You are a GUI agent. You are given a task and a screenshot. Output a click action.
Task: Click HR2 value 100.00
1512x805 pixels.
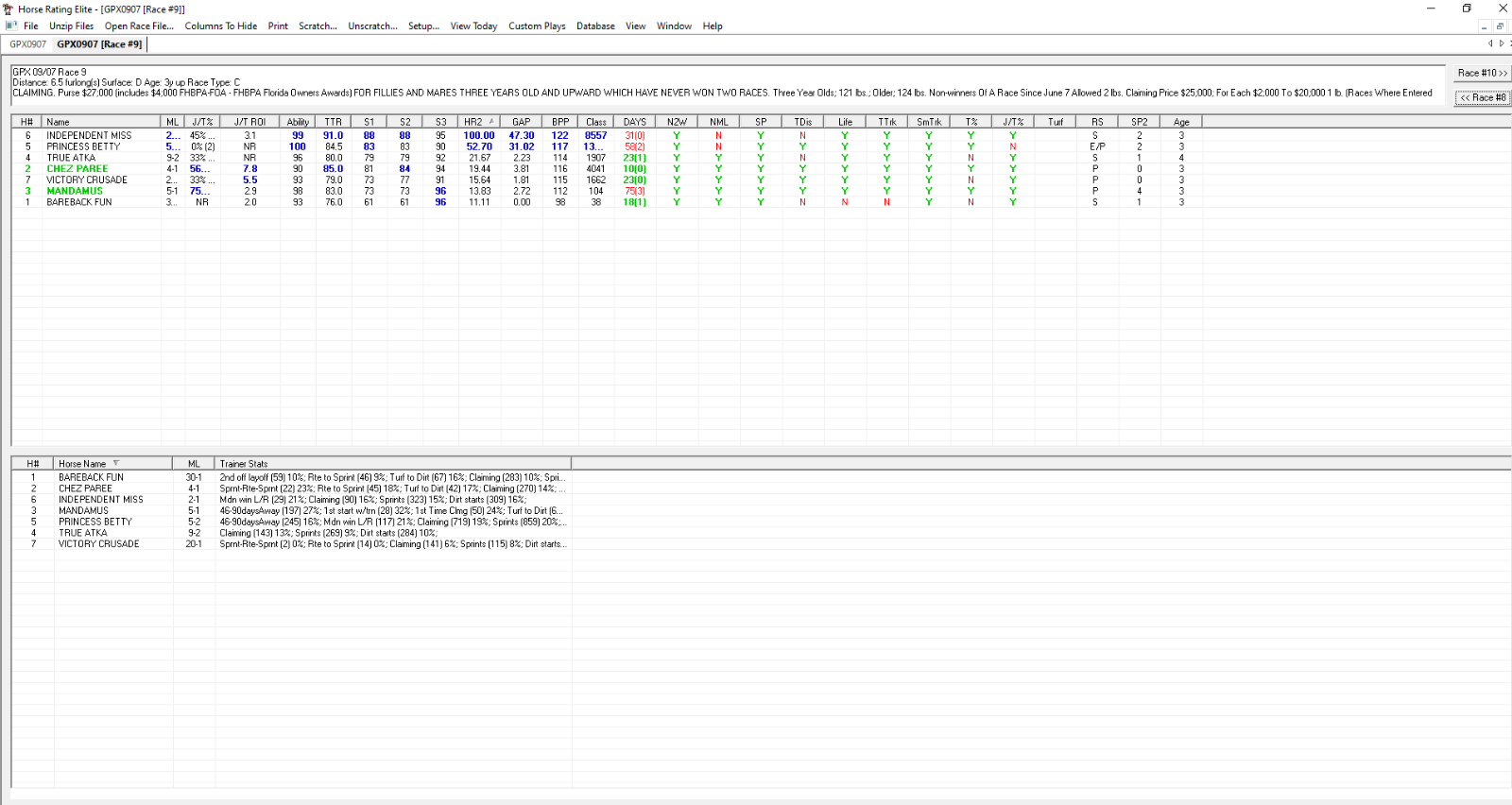pyautogui.click(x=479, y=136)
